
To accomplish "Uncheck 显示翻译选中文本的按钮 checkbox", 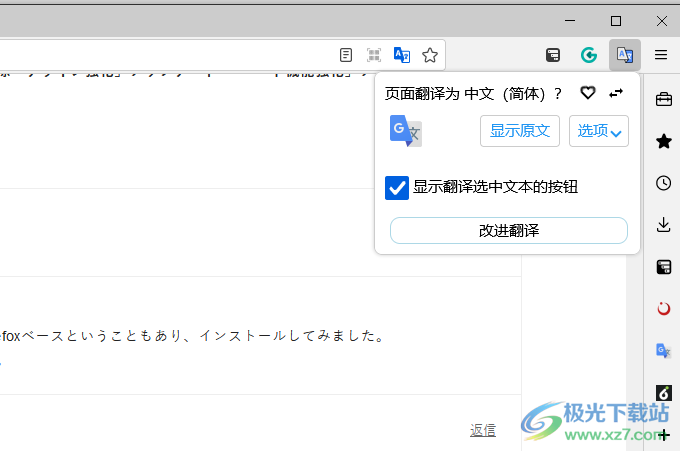I will click(x=397, y=188).
